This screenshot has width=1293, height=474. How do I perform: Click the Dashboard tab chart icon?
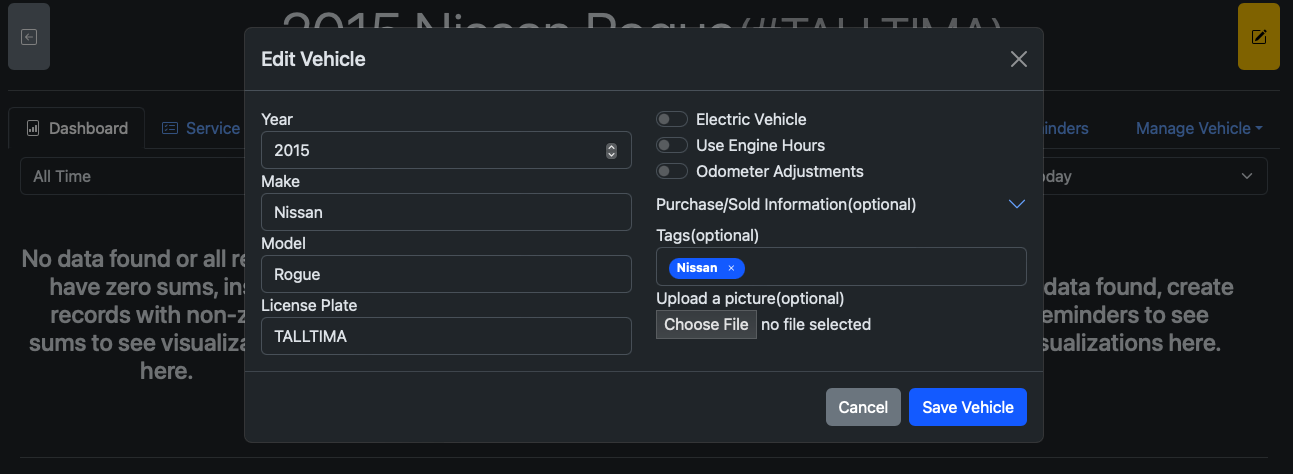(33, 128)
